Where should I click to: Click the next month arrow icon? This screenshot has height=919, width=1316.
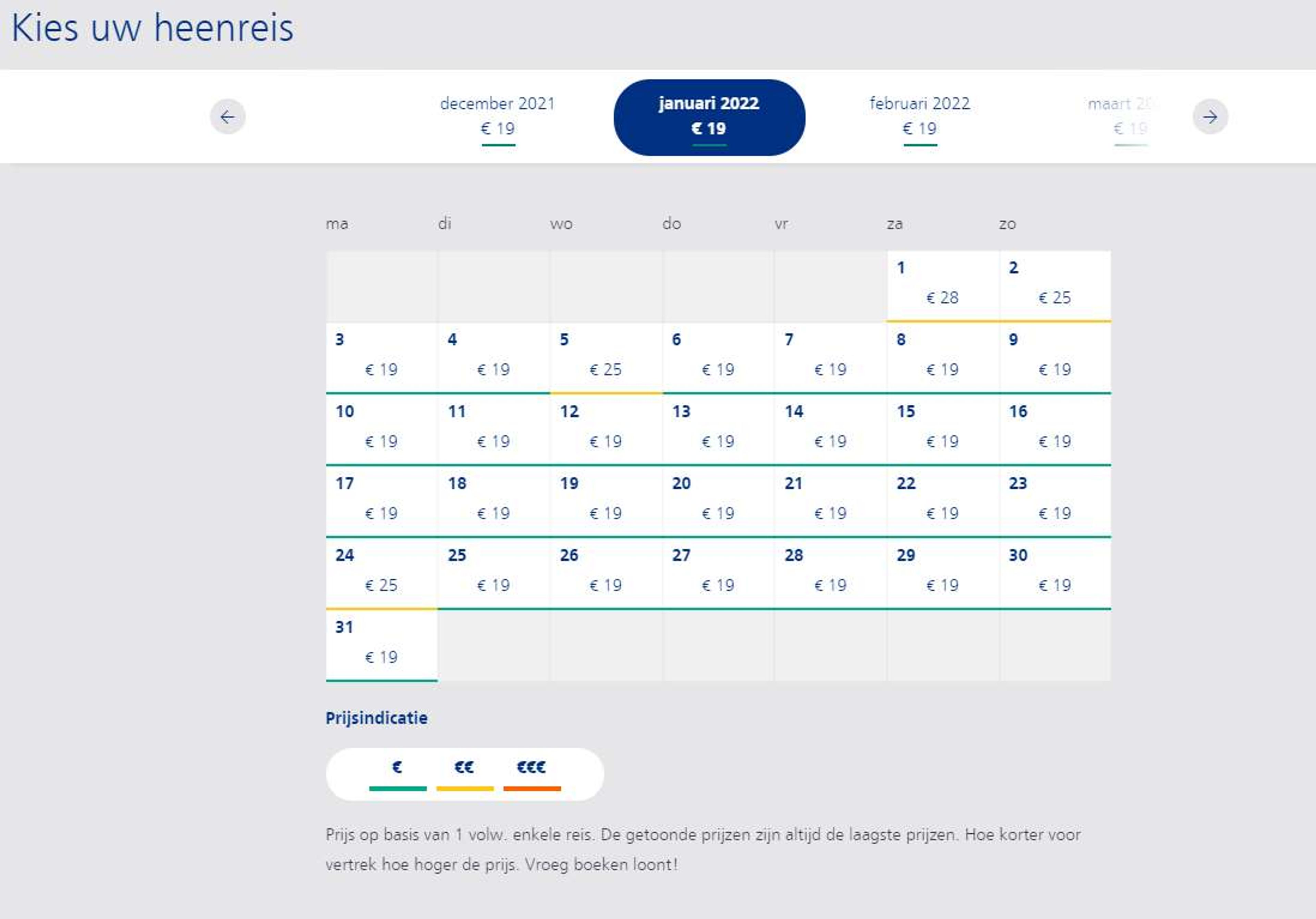(1210, 117)
